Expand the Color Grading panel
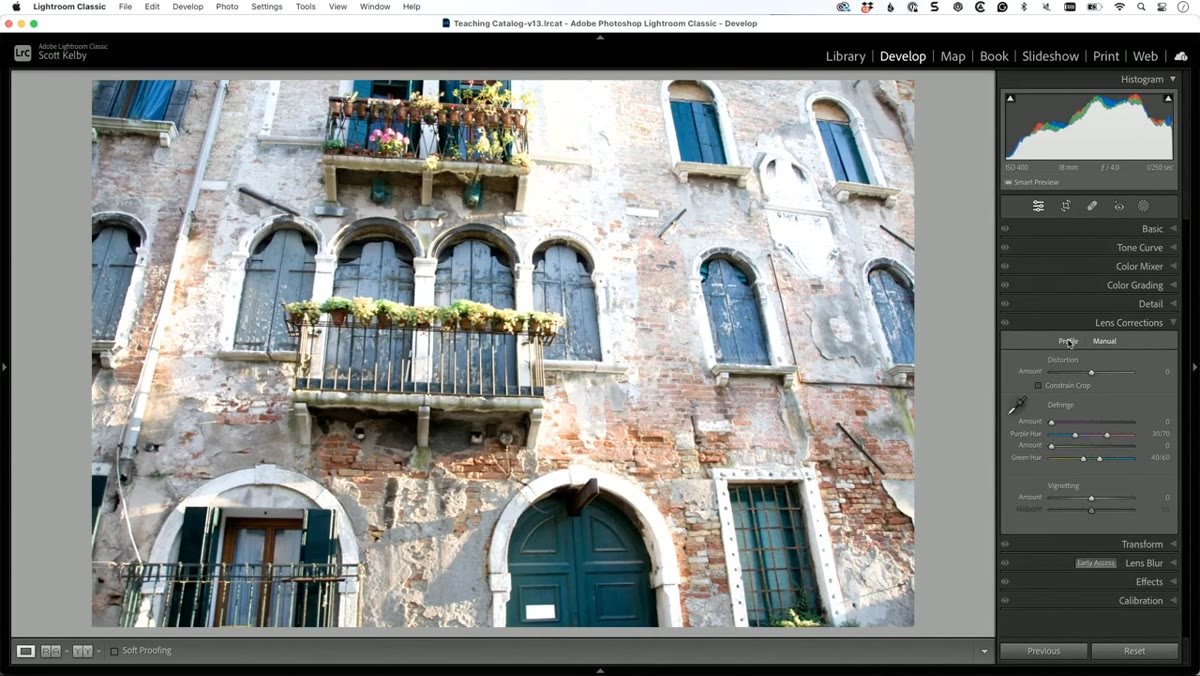Screen dimensions: 1200x676 (x=1173, y=285)
